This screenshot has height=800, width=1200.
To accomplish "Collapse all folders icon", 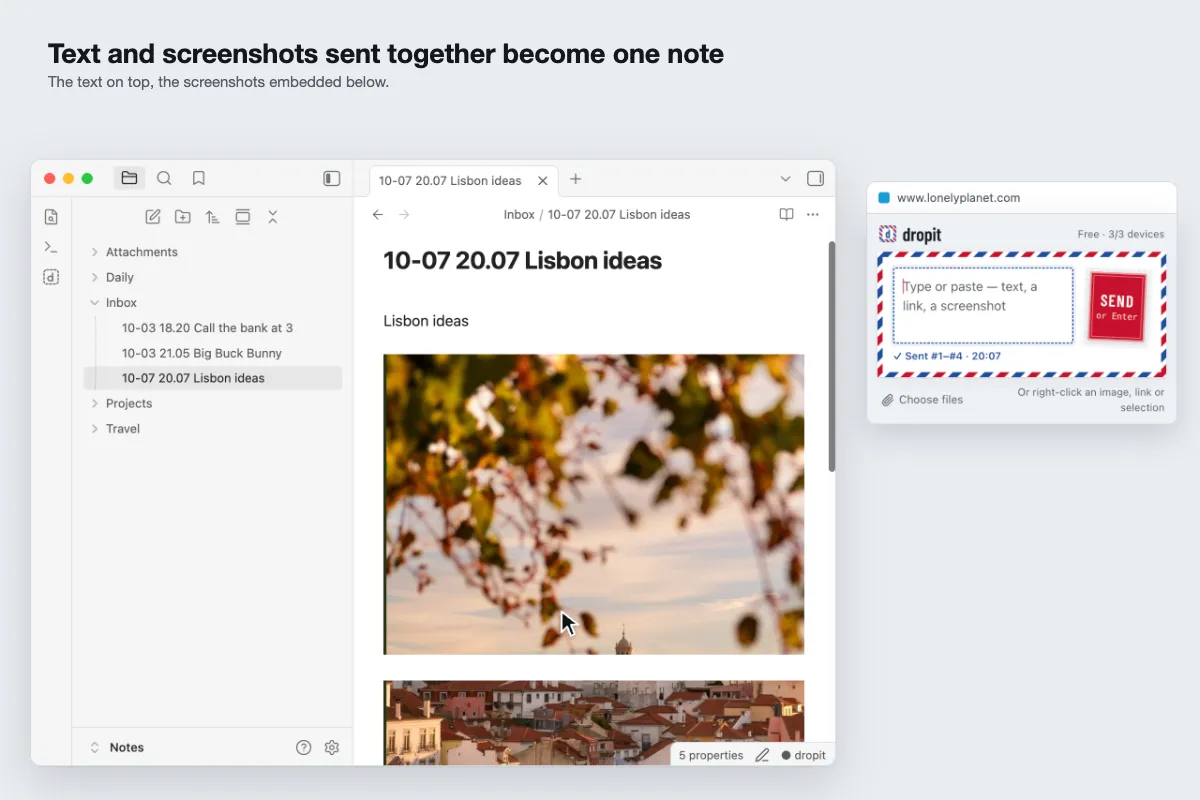I will click(x=272, y=216).
